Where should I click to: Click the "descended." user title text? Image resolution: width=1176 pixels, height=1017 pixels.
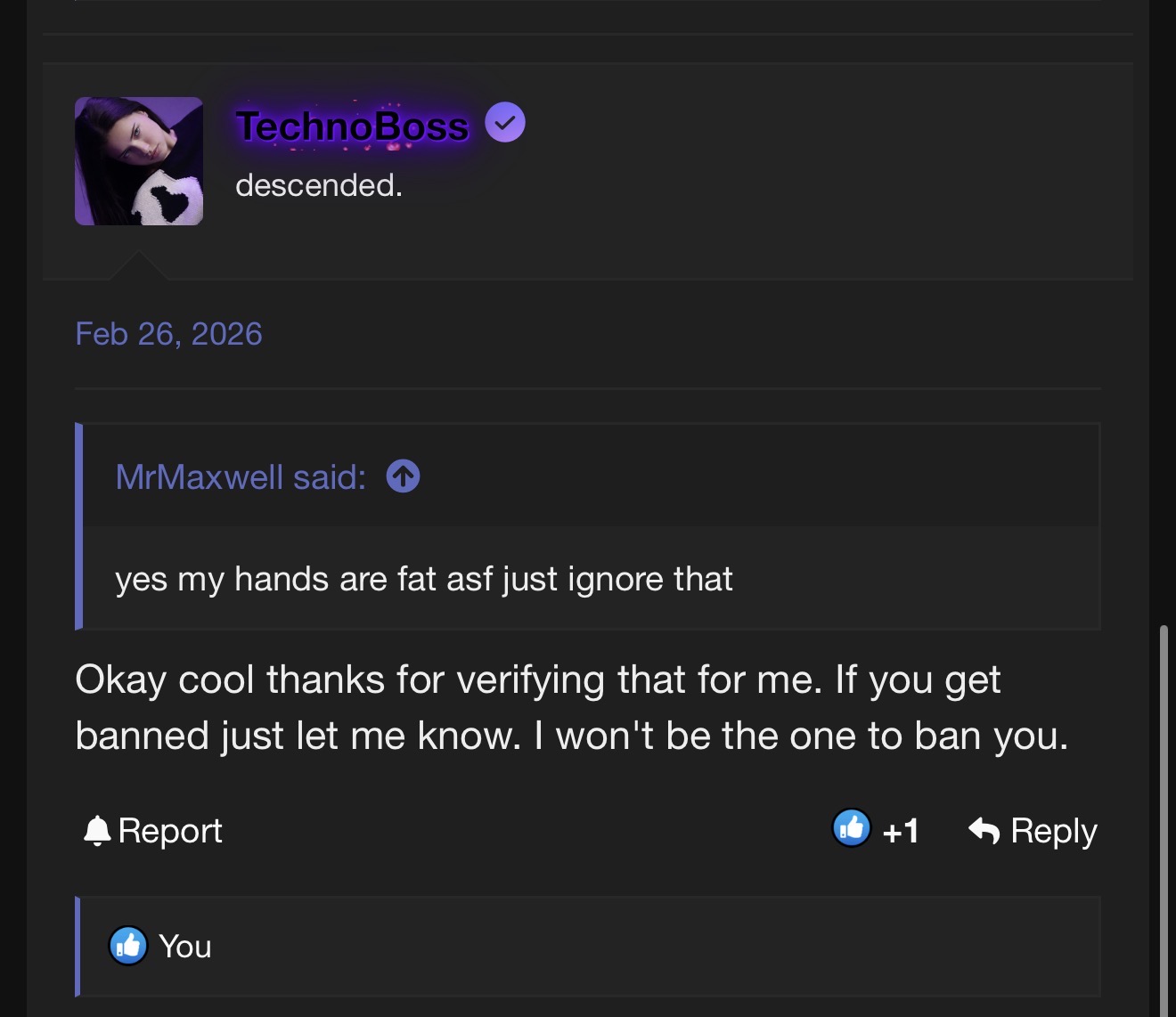click(319, 185)
